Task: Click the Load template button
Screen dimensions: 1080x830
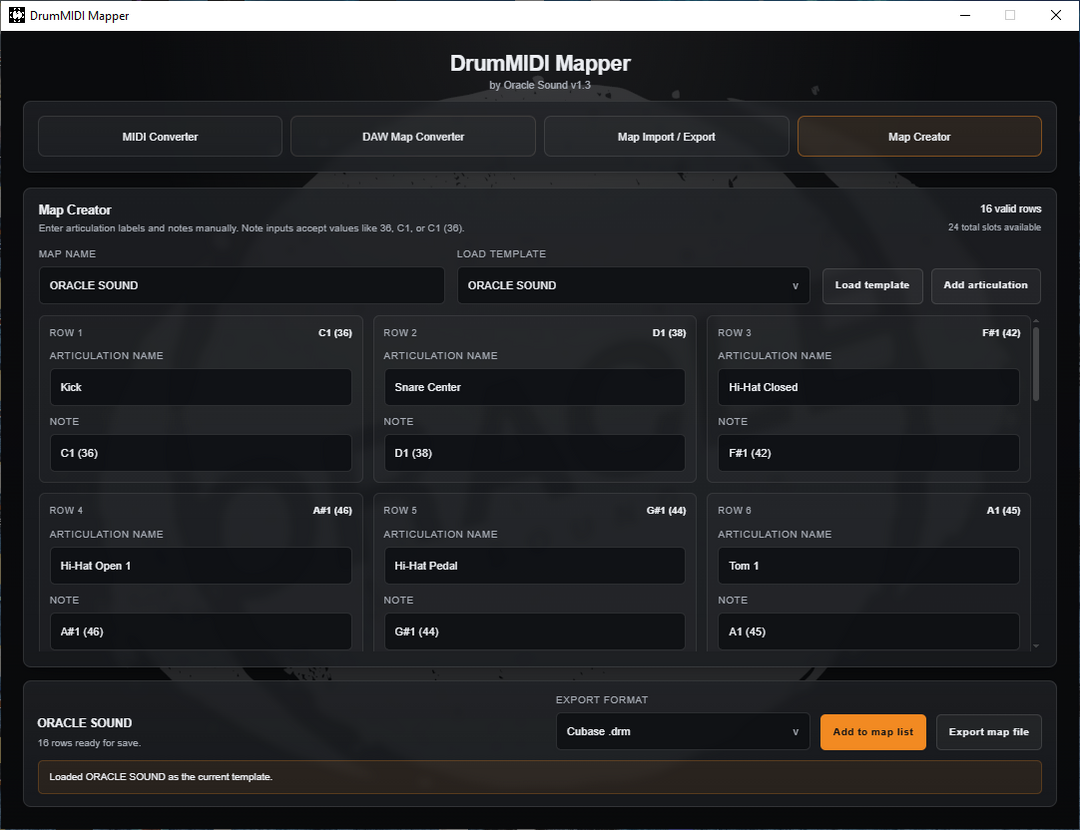Action: point(872,285)
